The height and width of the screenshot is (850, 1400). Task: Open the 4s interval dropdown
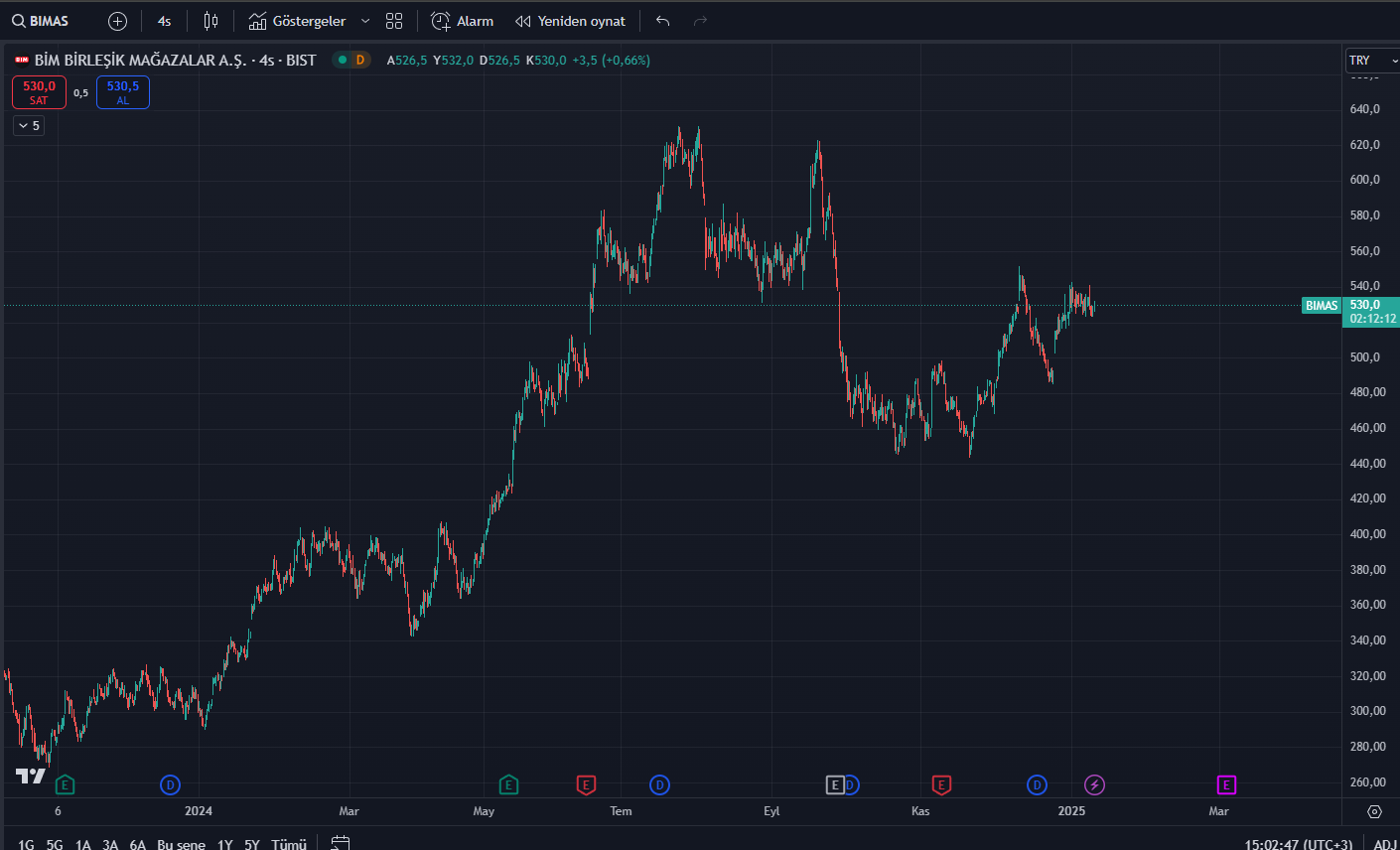(x=164, y=21)
